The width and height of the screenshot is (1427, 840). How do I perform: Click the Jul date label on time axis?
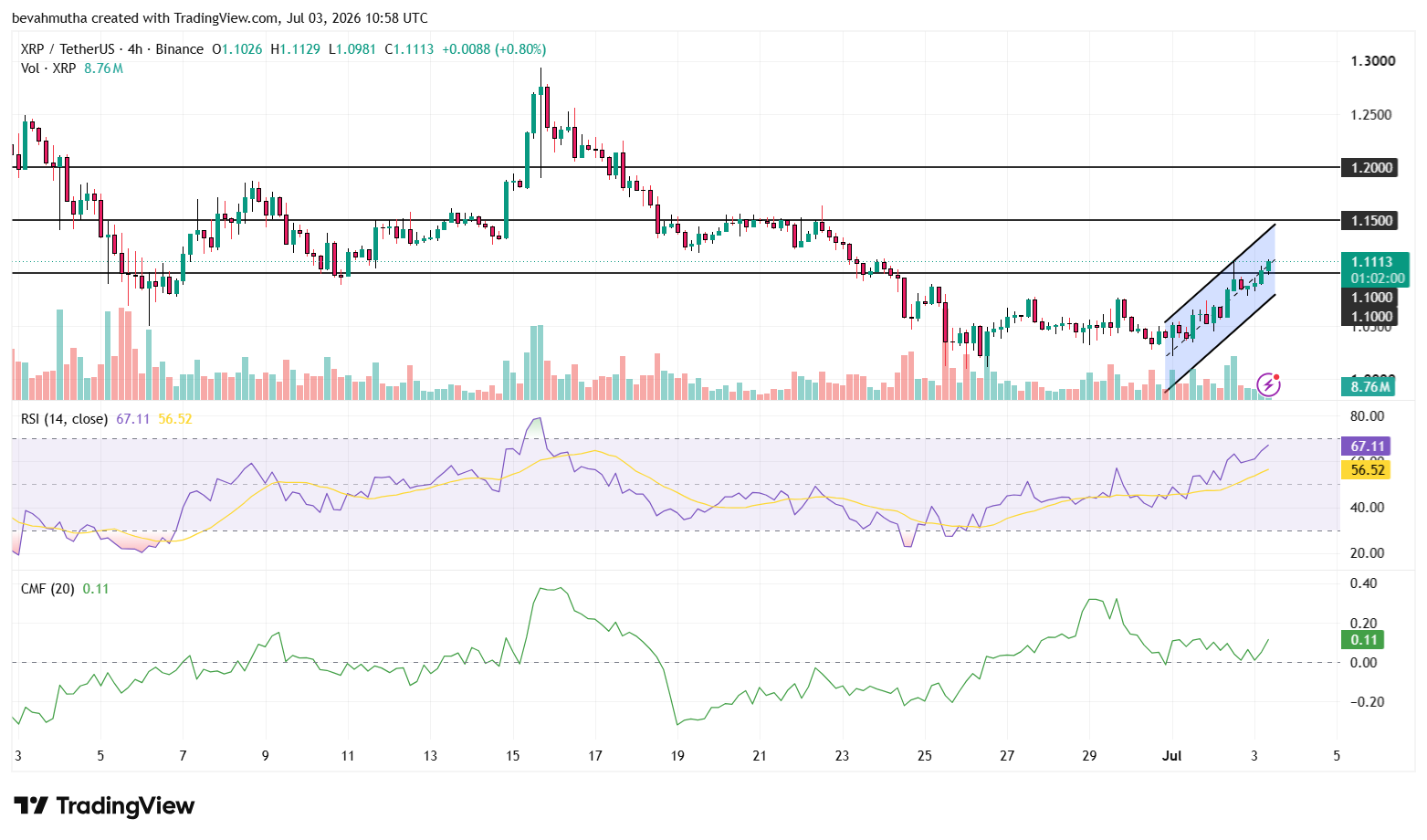pos(1172,756)
